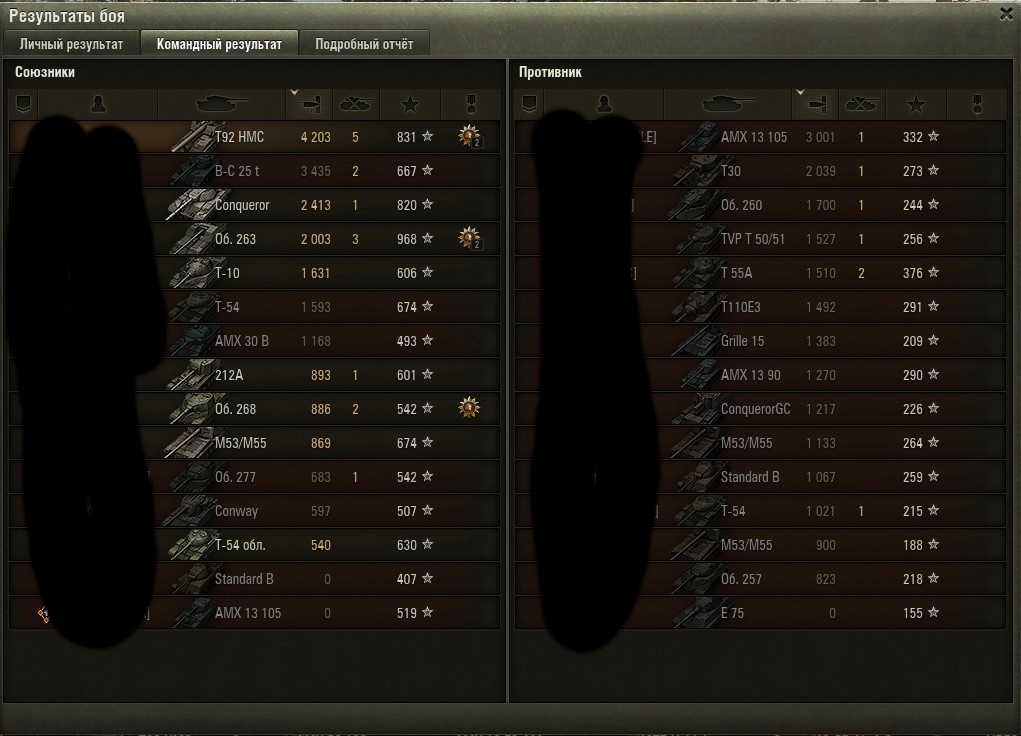Sort allies by damage column icon
This screenshot has height=736, width=1021.
311,104
